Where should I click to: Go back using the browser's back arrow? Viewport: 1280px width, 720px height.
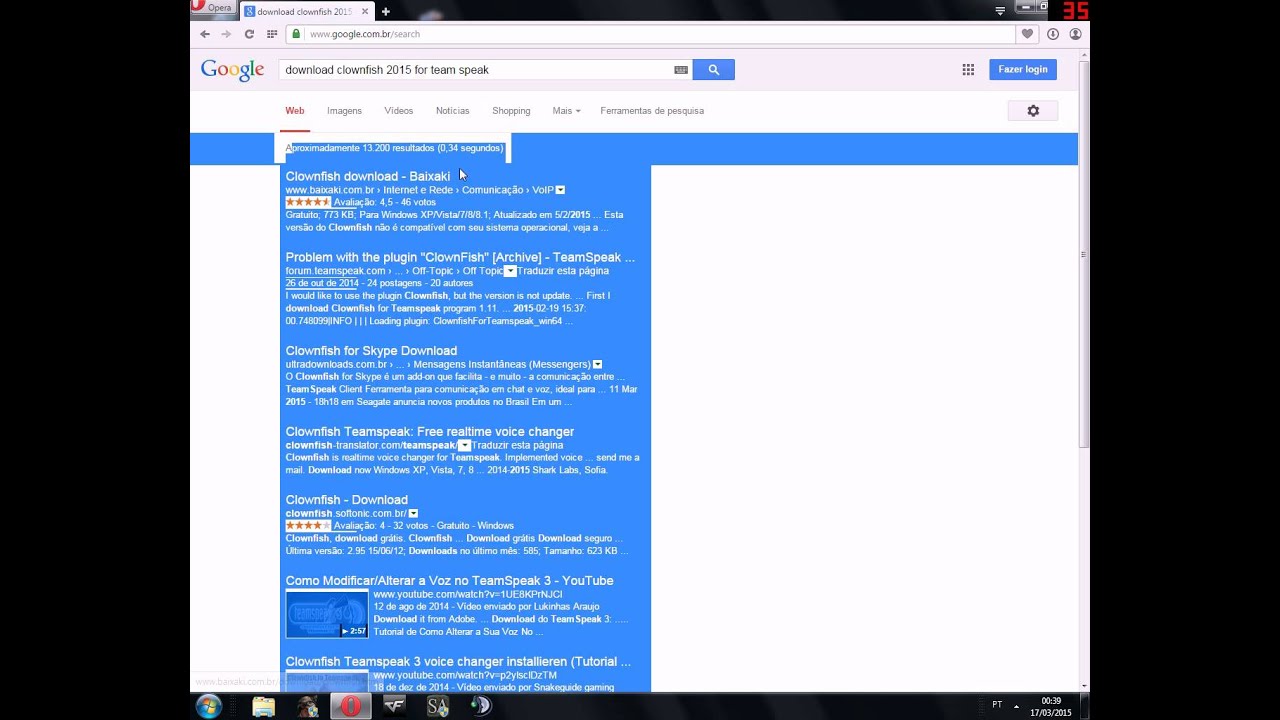[205, 34]
